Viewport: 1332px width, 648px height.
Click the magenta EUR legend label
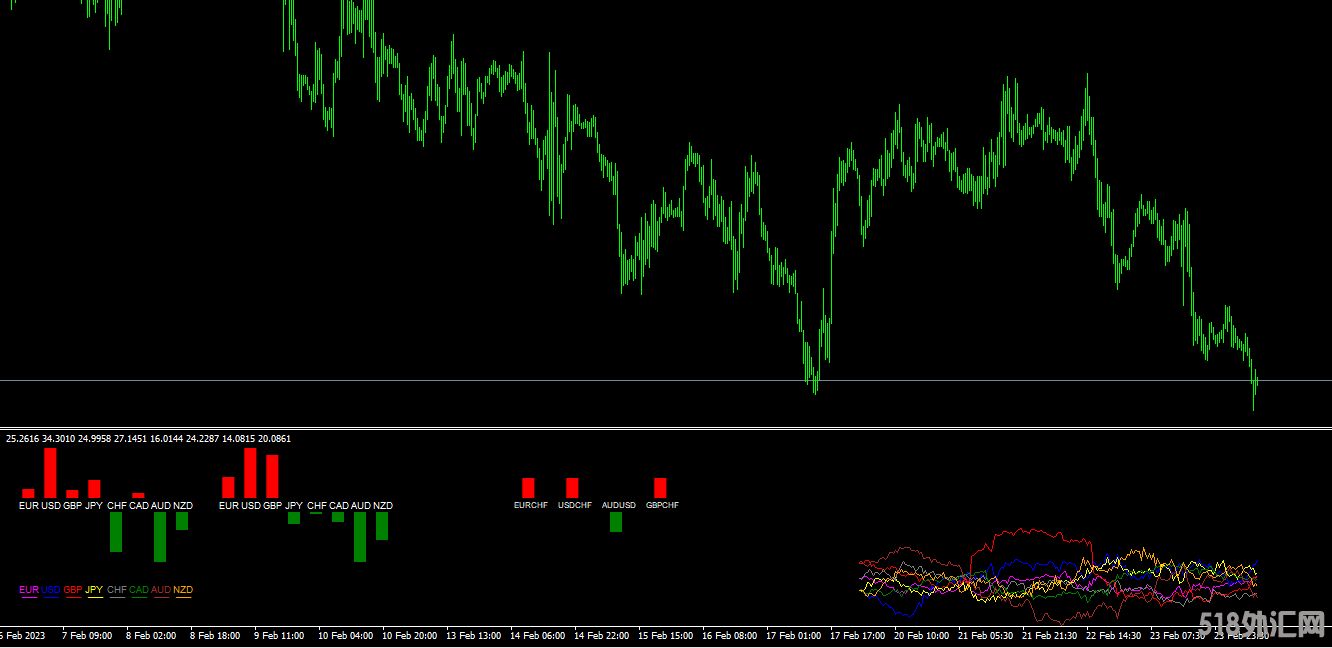(x=29, y=590)
